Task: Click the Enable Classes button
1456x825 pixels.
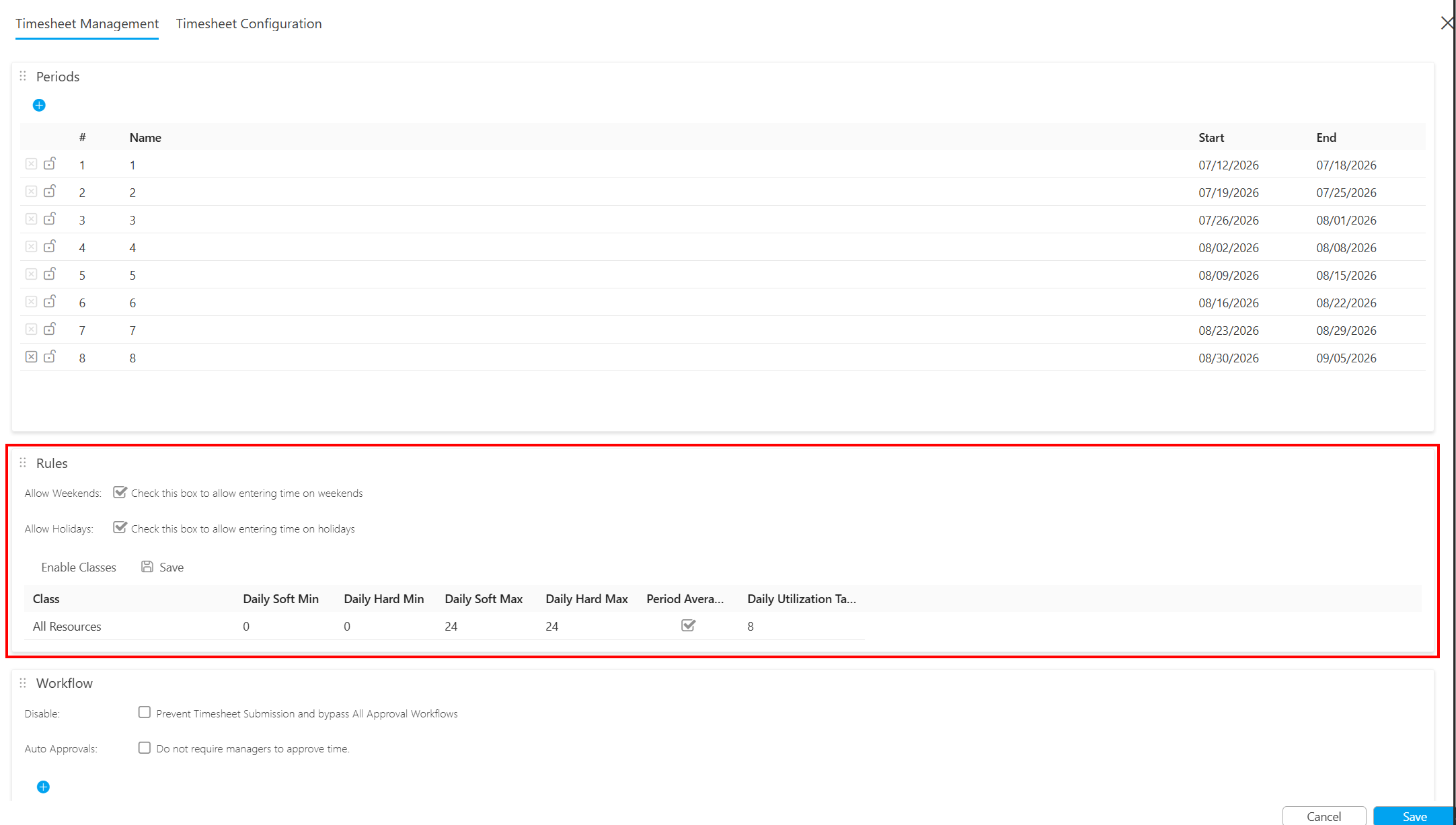Action: coord(79,567)
